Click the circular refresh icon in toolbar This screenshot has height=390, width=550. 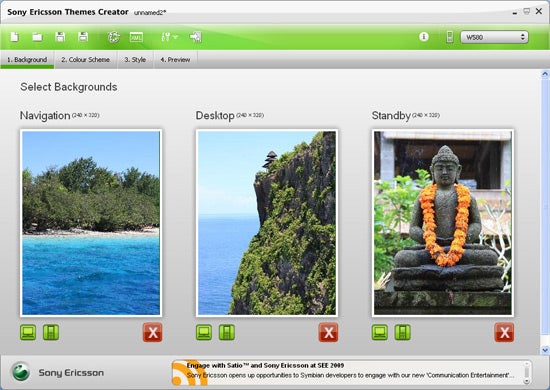tap(114, 37)
